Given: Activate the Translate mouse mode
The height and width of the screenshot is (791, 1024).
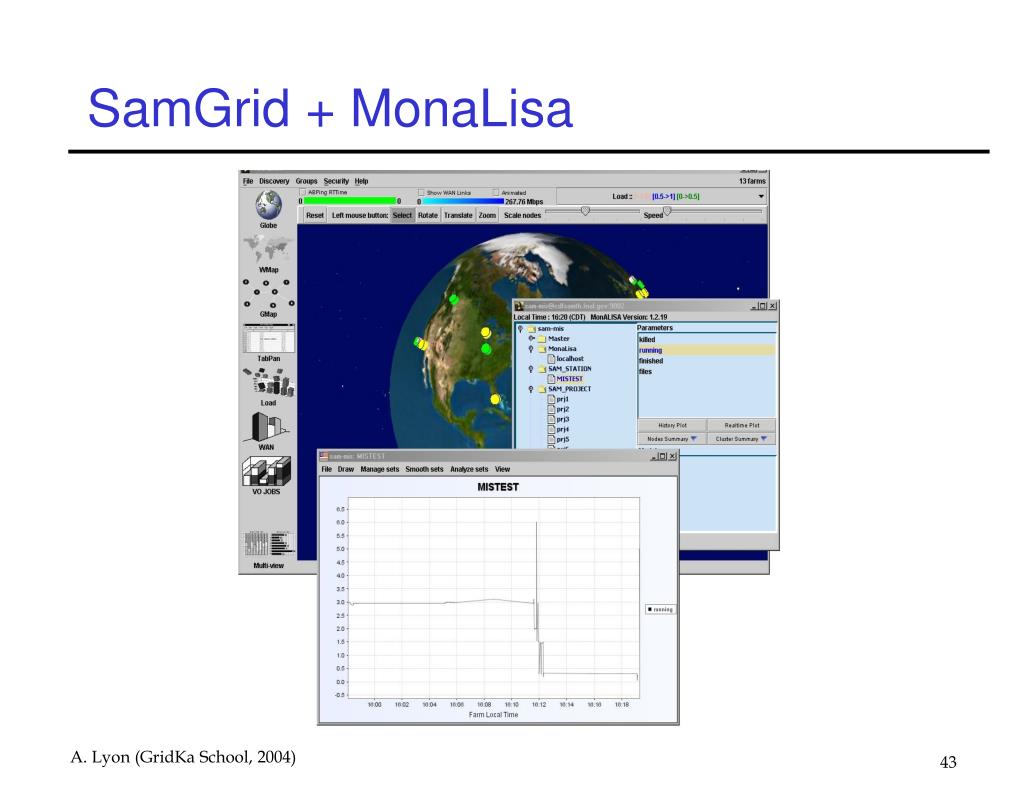Looking at the screenshot, I should click(x=458, y=215).
